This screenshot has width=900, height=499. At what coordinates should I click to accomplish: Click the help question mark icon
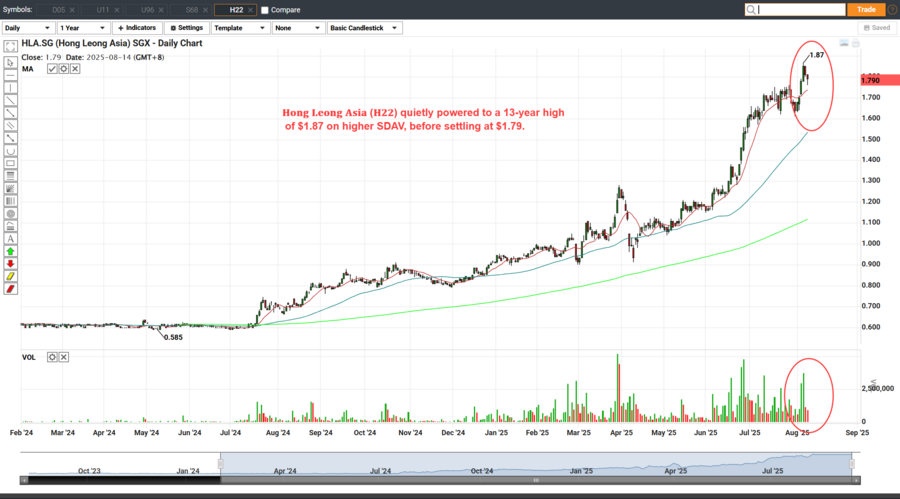click(x=893, y=10)
